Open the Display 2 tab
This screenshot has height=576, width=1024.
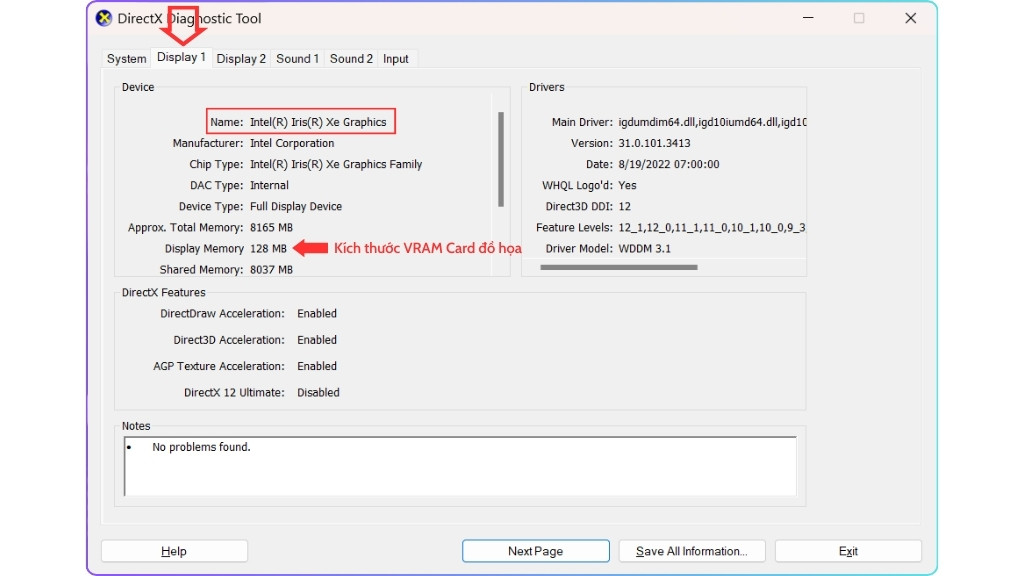[240, 58]
